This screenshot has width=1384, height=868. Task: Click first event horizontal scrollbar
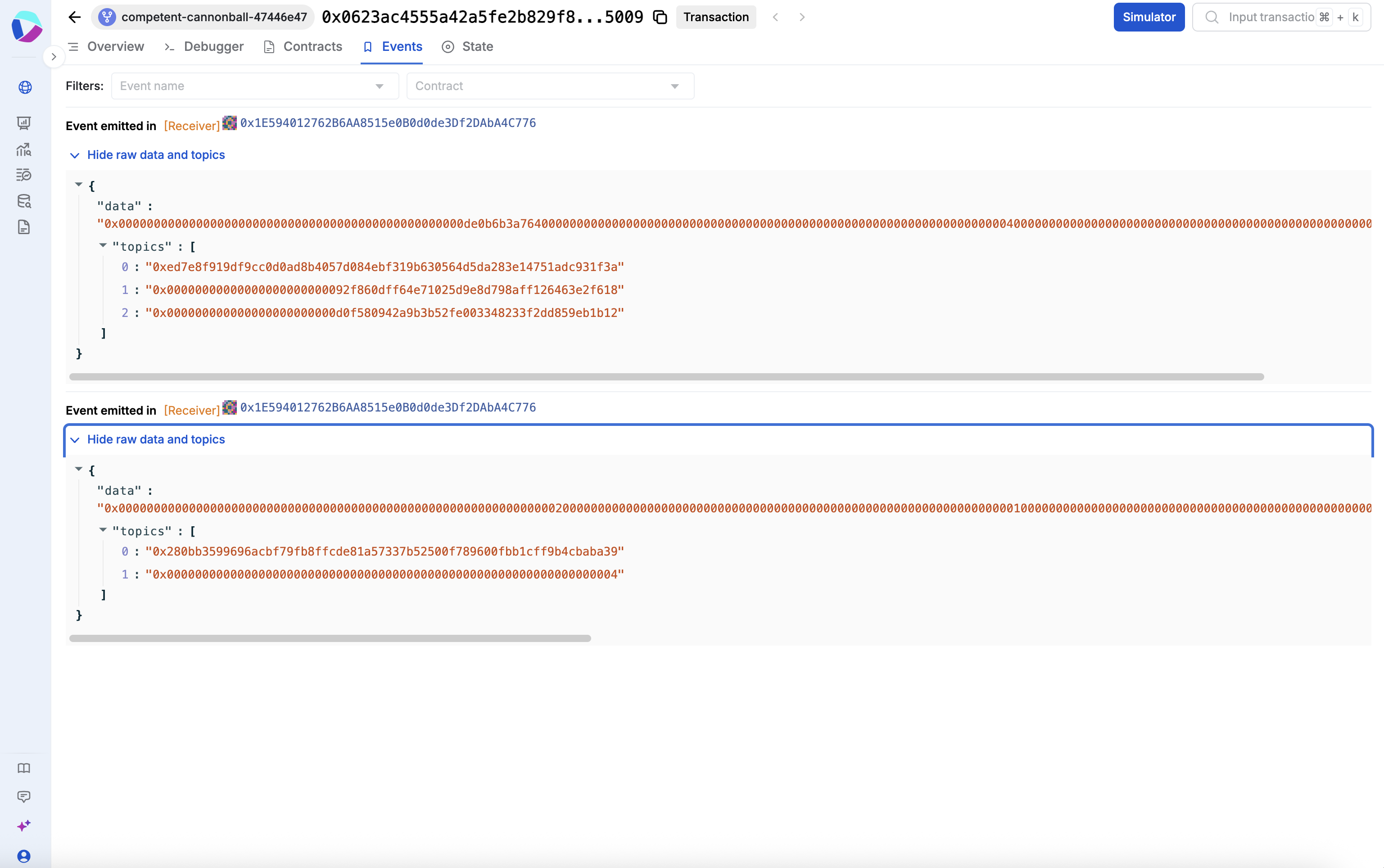tap(666, 376)
